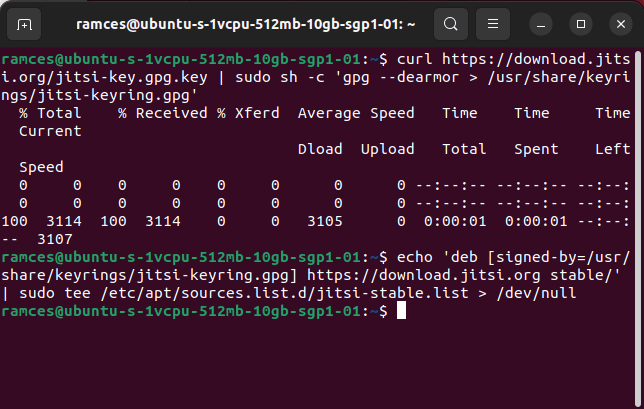Click the 'Xferd' column header
Viewport: 644px width, 409px height.
257,113
